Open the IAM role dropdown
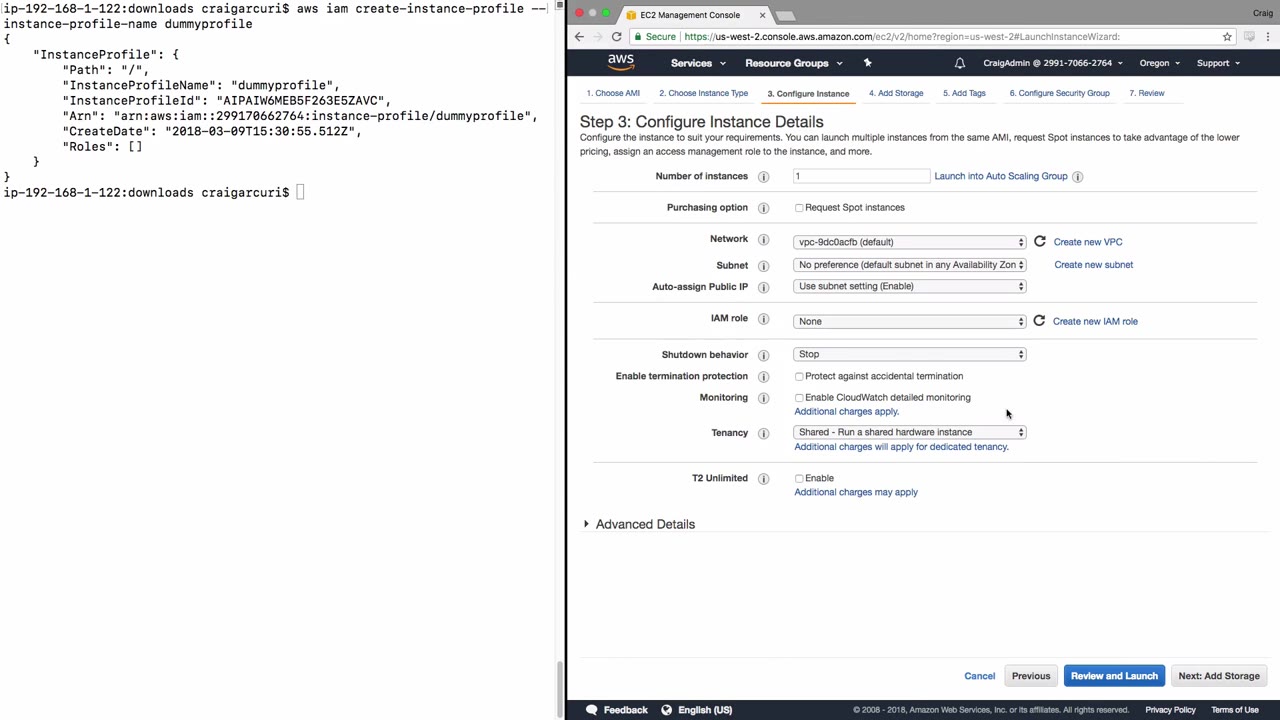 910,321
